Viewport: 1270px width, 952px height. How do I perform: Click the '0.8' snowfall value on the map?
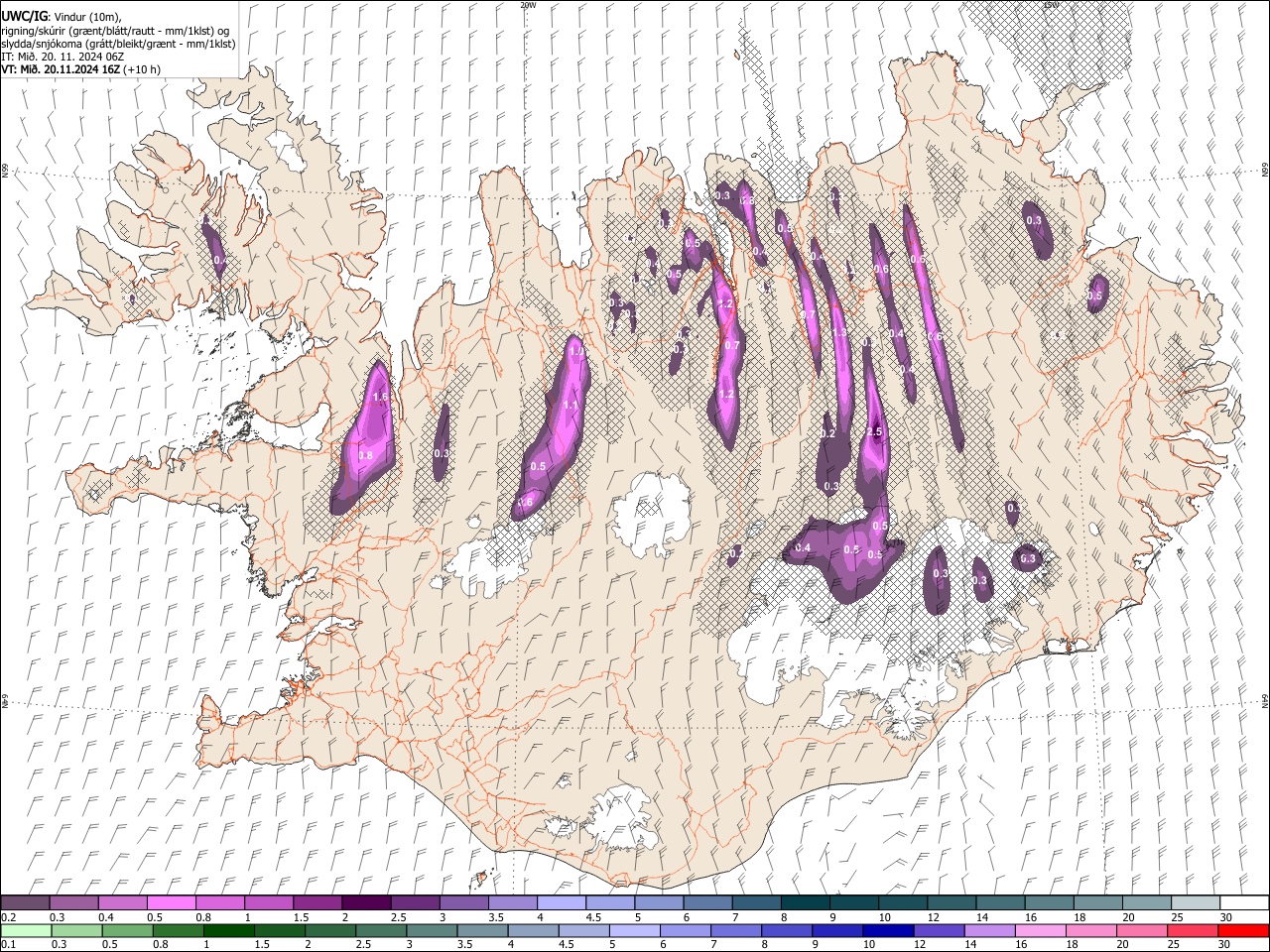tap(365, 455)
